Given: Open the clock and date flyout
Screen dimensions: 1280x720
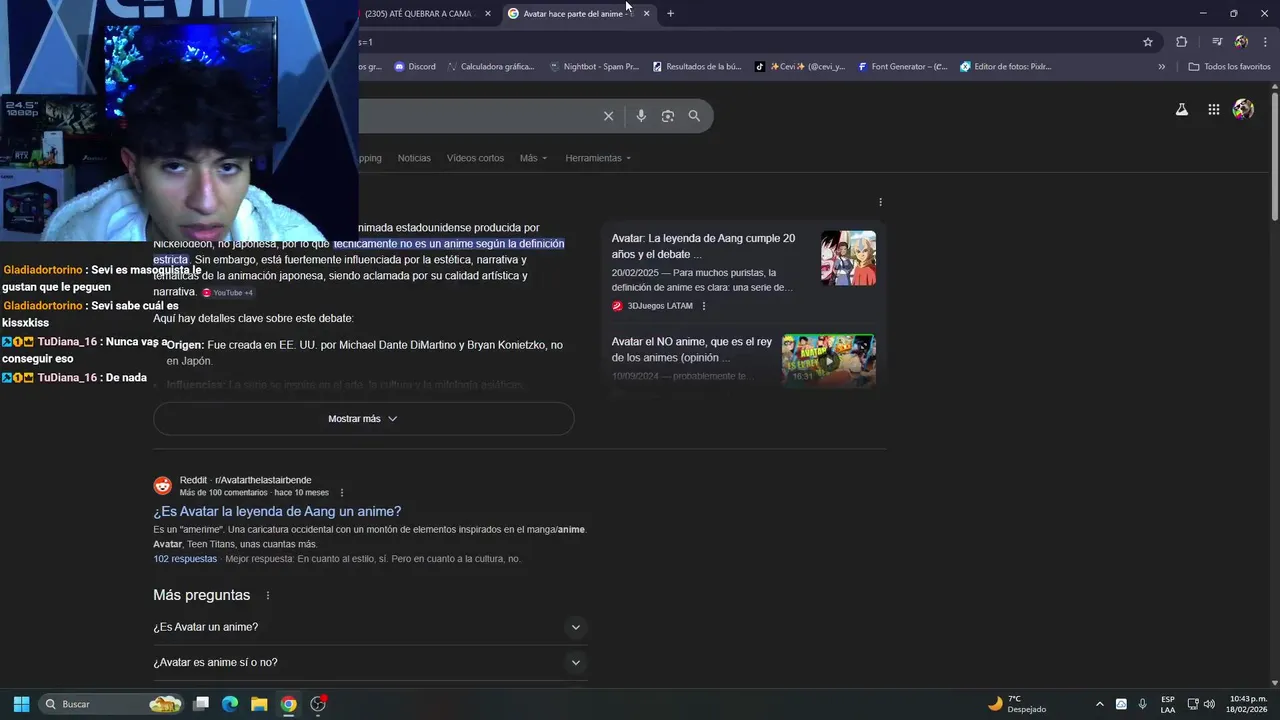Looking at the screenshot, I should pyautogui.click(x=1248, y=704).
